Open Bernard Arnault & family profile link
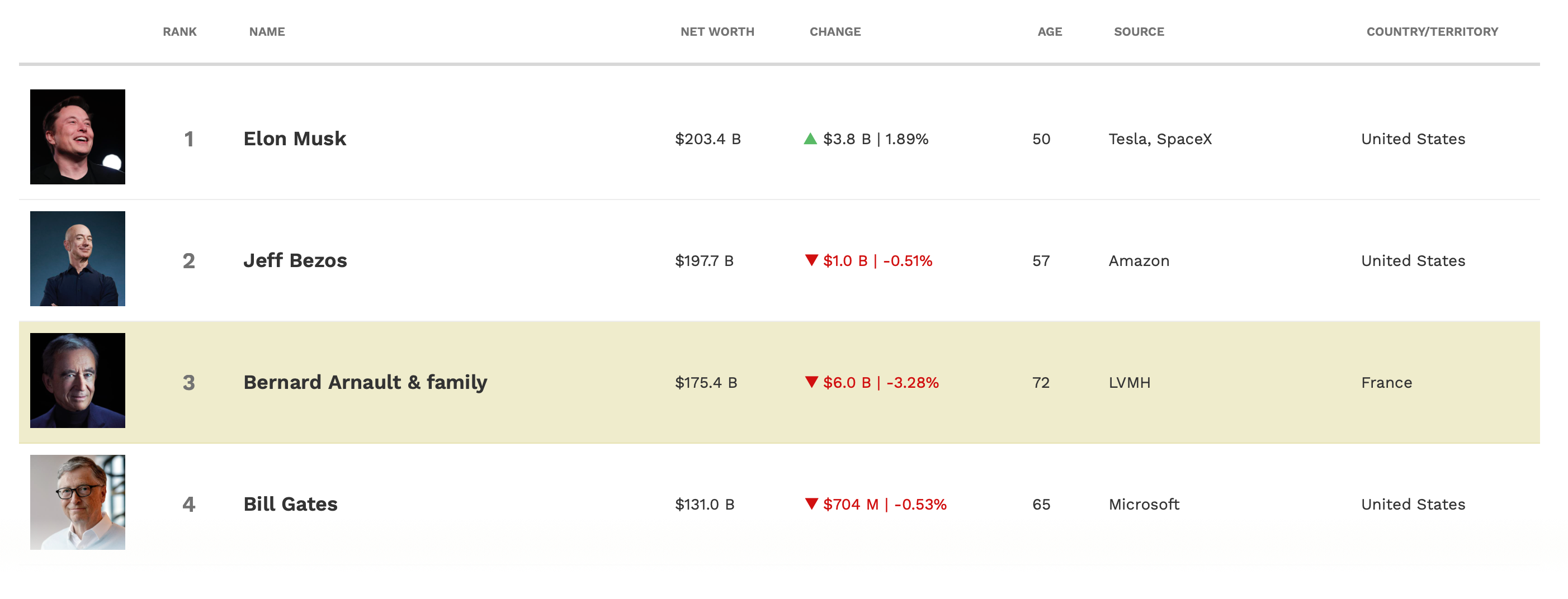Screen dimensions: 1568x599 [x=365, y=382]
